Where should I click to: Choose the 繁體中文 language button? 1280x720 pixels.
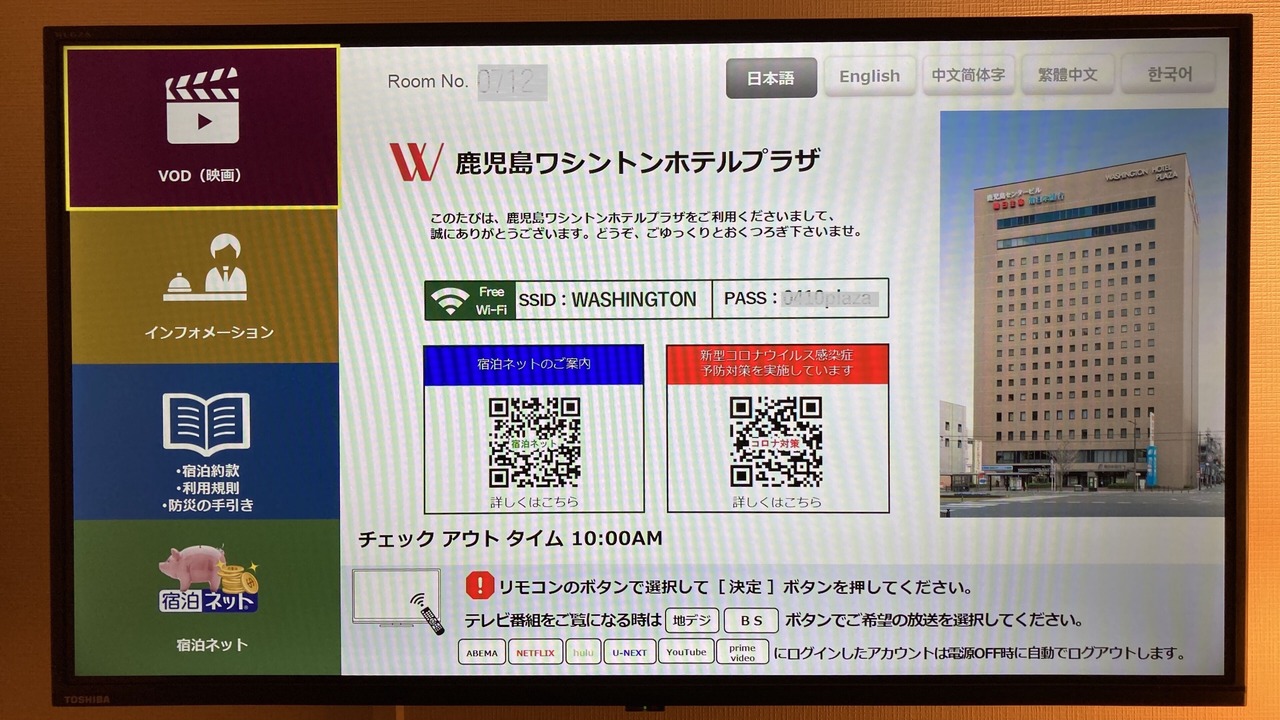click(x=1067, y=74)
